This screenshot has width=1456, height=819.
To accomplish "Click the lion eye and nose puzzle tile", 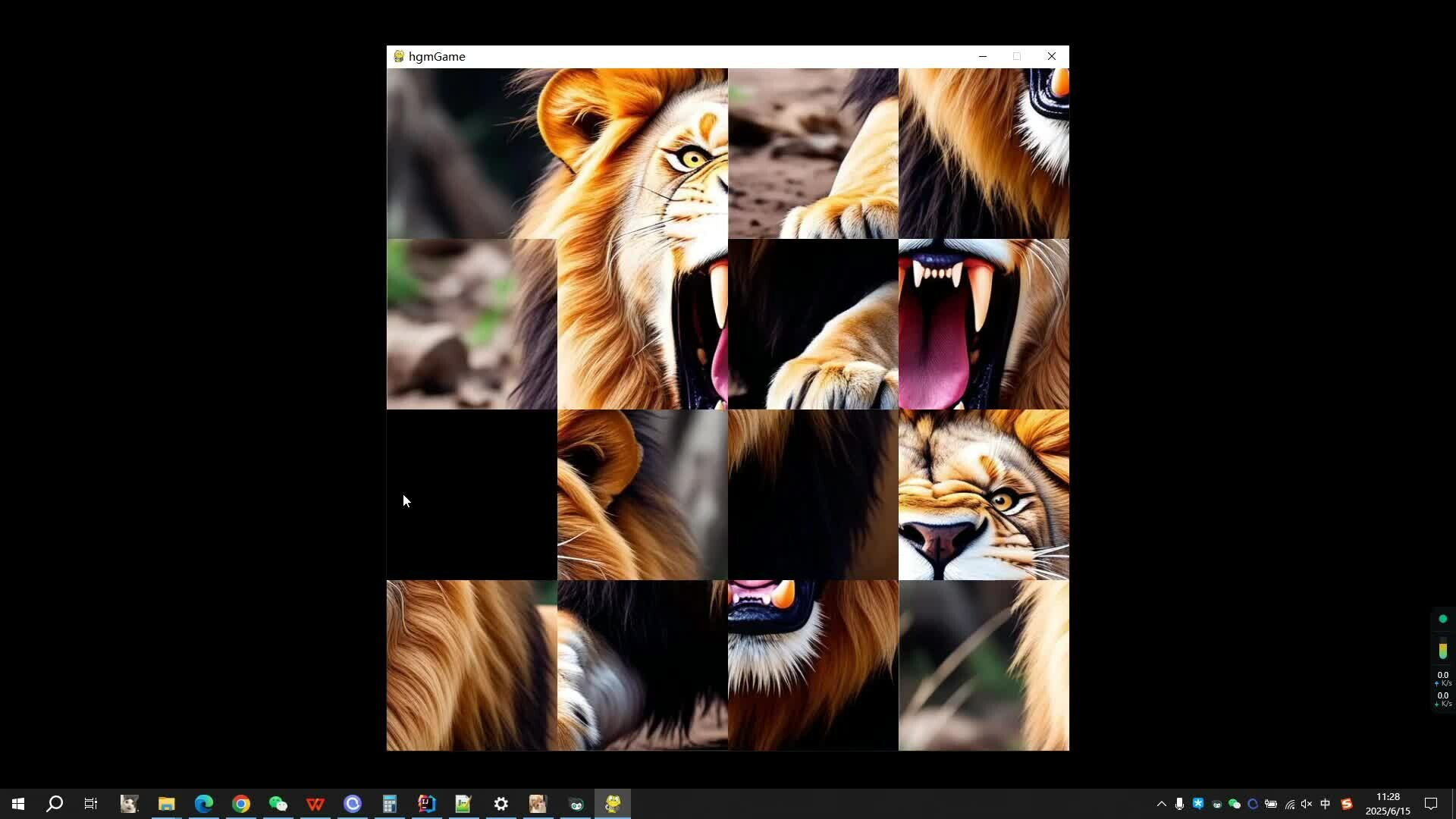I will click(x=984, y=494).
